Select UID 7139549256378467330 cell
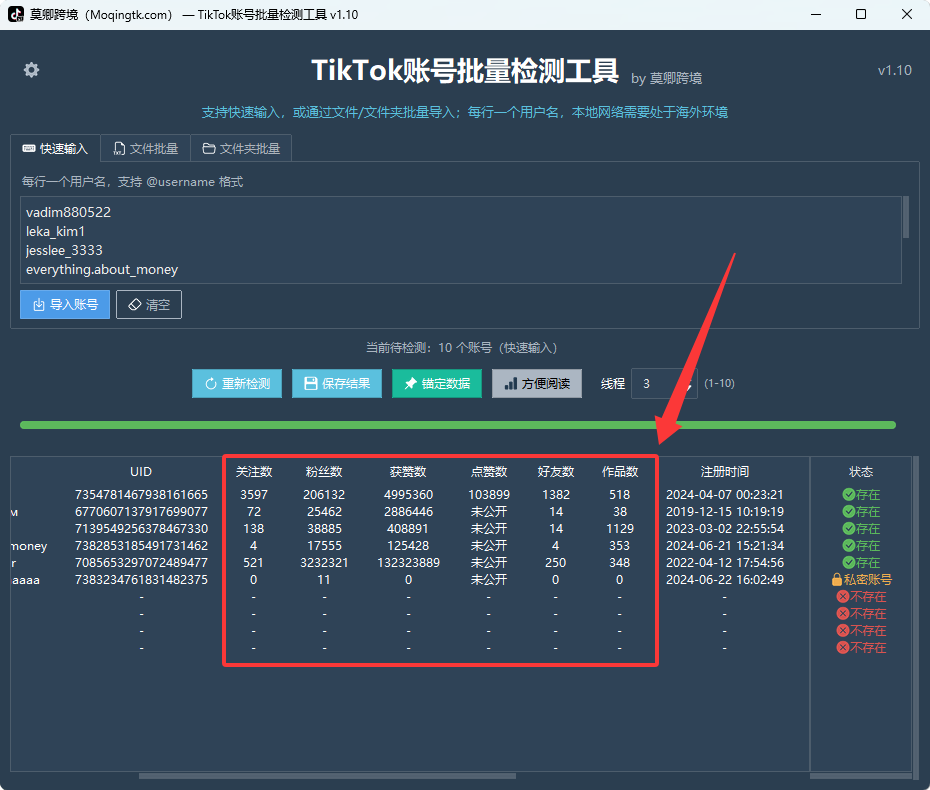930x790 pixels. pyautogui.click(x=141, y=528)
